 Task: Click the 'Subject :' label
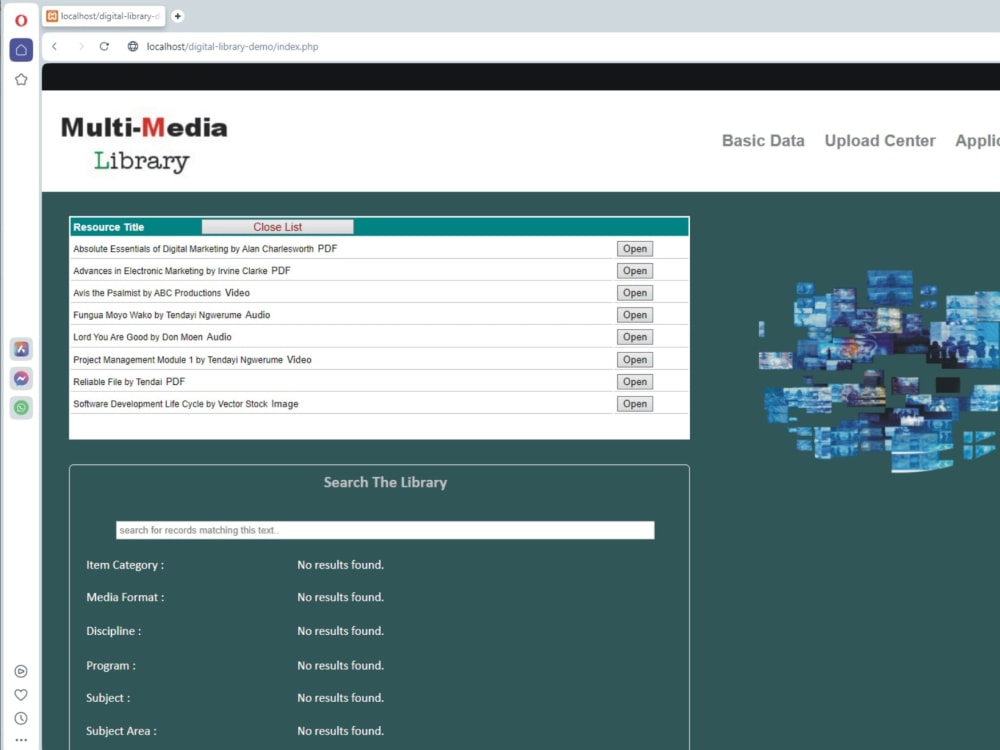[x=108, y=698]
